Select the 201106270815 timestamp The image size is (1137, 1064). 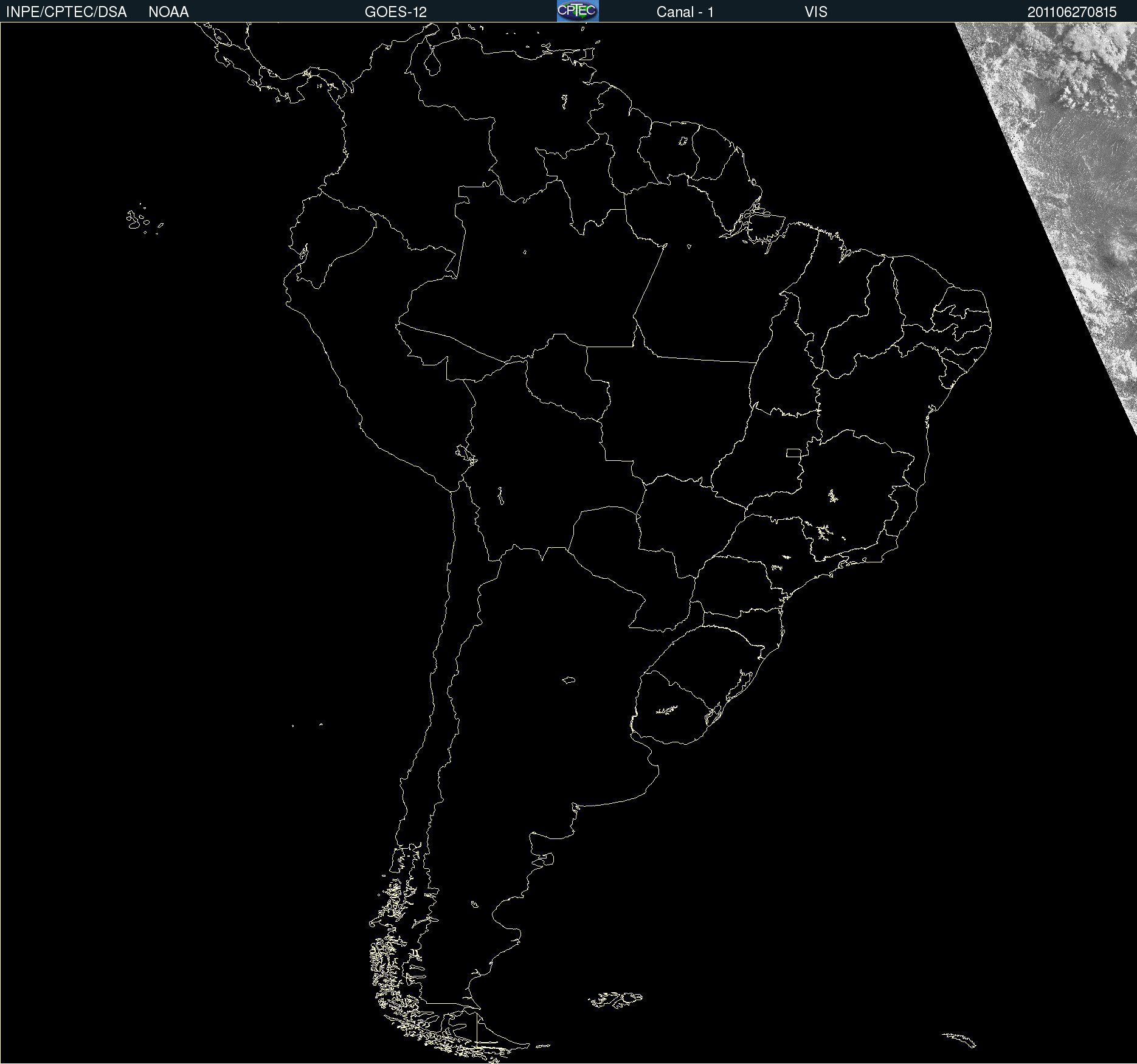pyautogui.click(x=1072, y=12)
